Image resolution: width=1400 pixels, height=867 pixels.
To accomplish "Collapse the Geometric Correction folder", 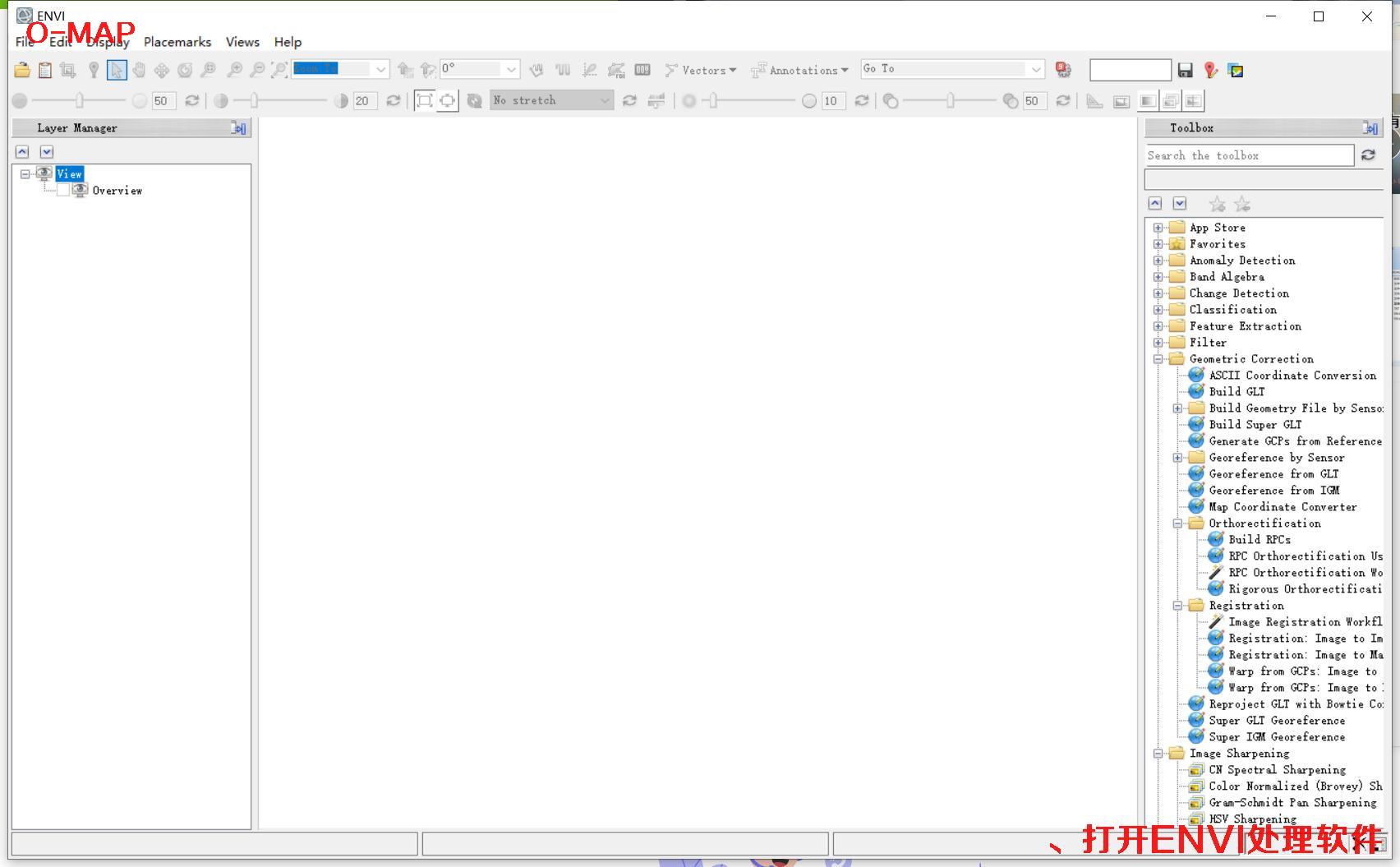I will click(x=1158, y=359).
